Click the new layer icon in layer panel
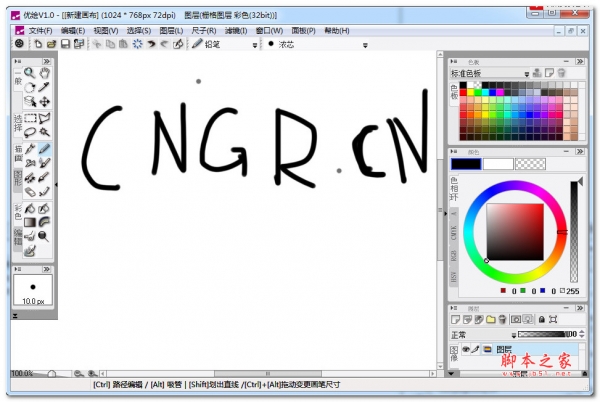The height and width of the screenshot is (402, 600). coord(455,319)
